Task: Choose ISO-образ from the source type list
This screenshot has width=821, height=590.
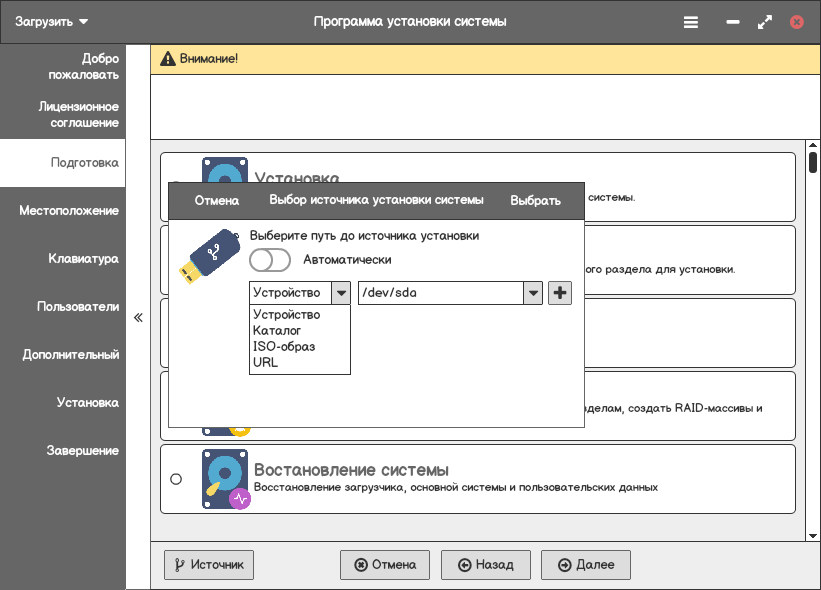Action: point(284,346)
